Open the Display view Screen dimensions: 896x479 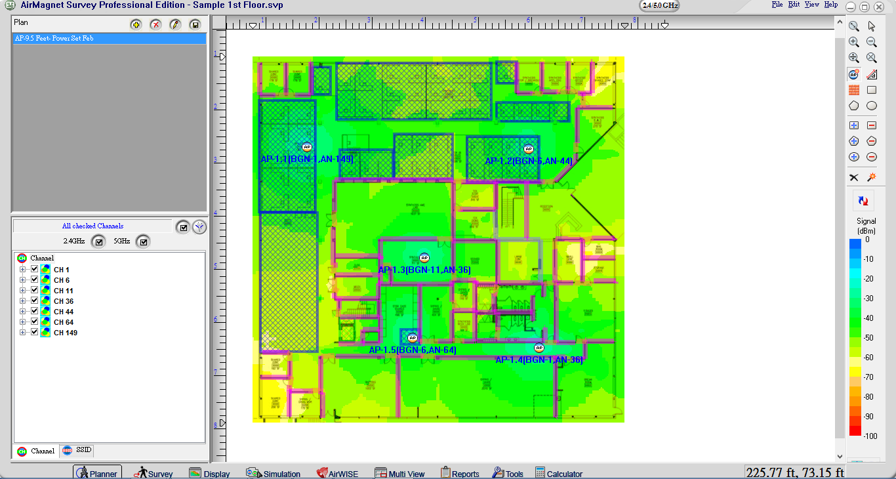point(210,473)
